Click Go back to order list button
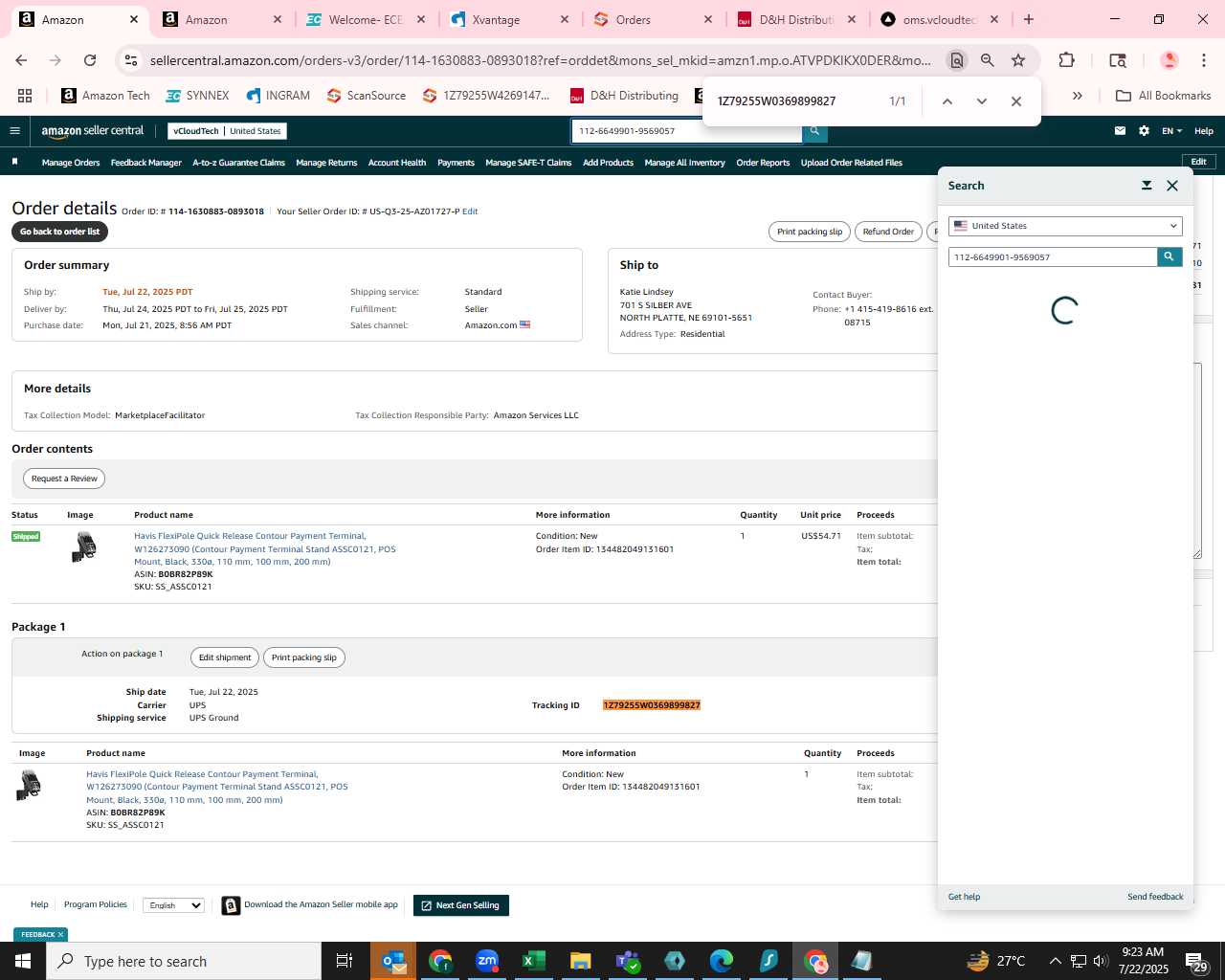Image resolution: width=1225 pixels, height=980 pixels. pyautogui.click(x=59, y=232)
